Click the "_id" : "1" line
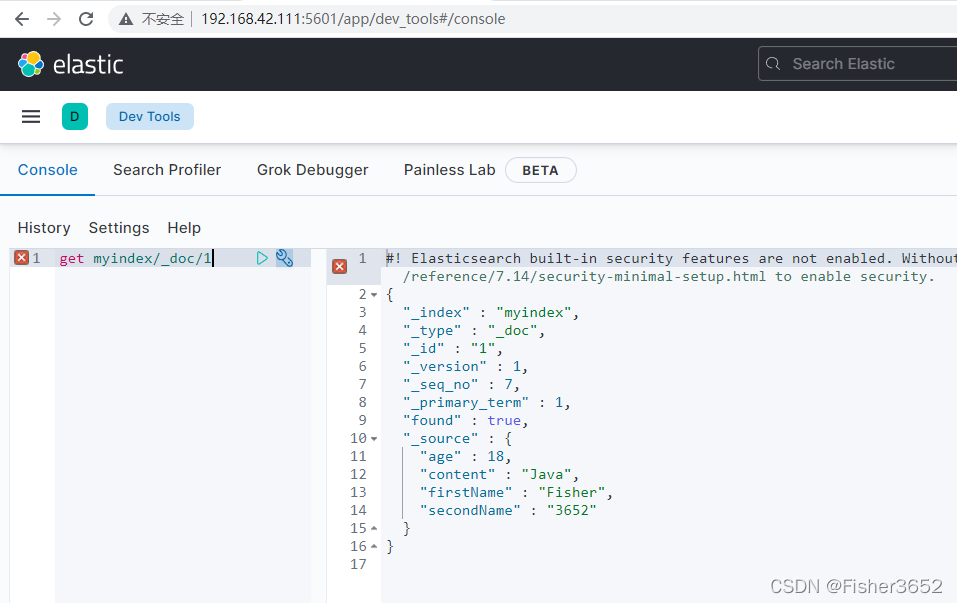 click(452, 348)
